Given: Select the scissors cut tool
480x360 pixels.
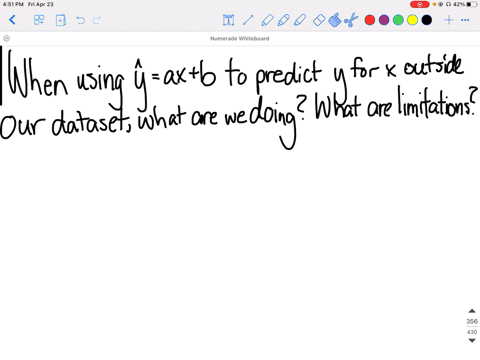Looking at the screenshot, I should coord(351,20).
